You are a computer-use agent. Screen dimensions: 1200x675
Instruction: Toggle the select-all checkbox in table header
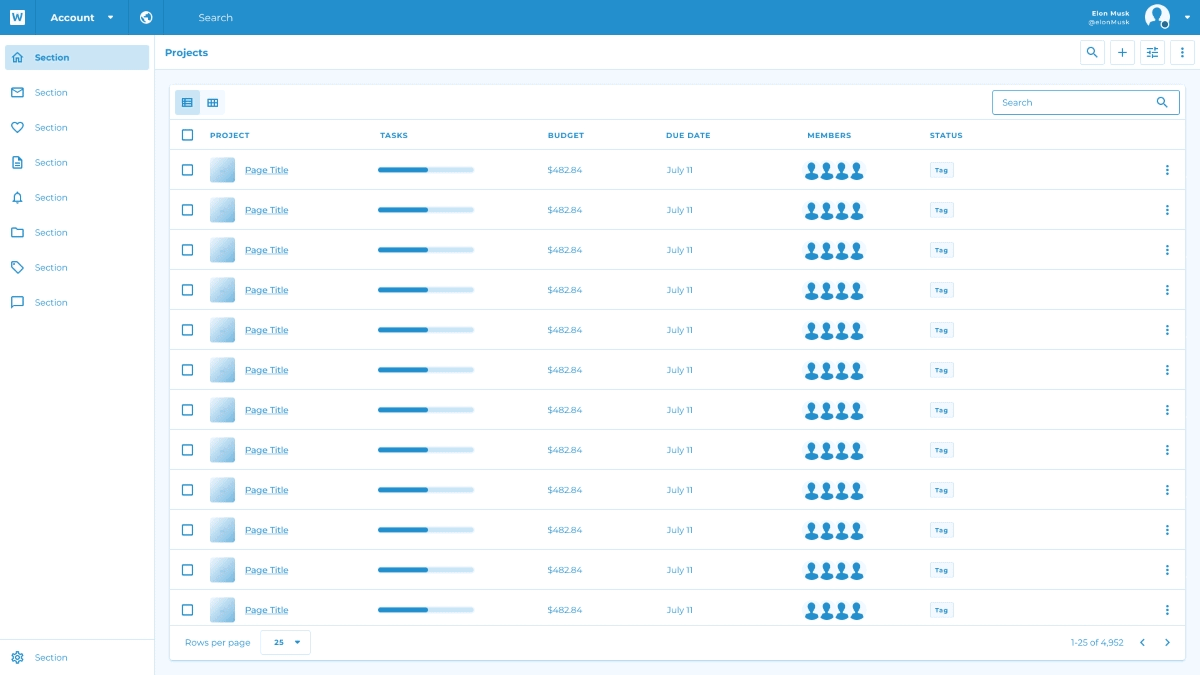[x=187, y=135]
